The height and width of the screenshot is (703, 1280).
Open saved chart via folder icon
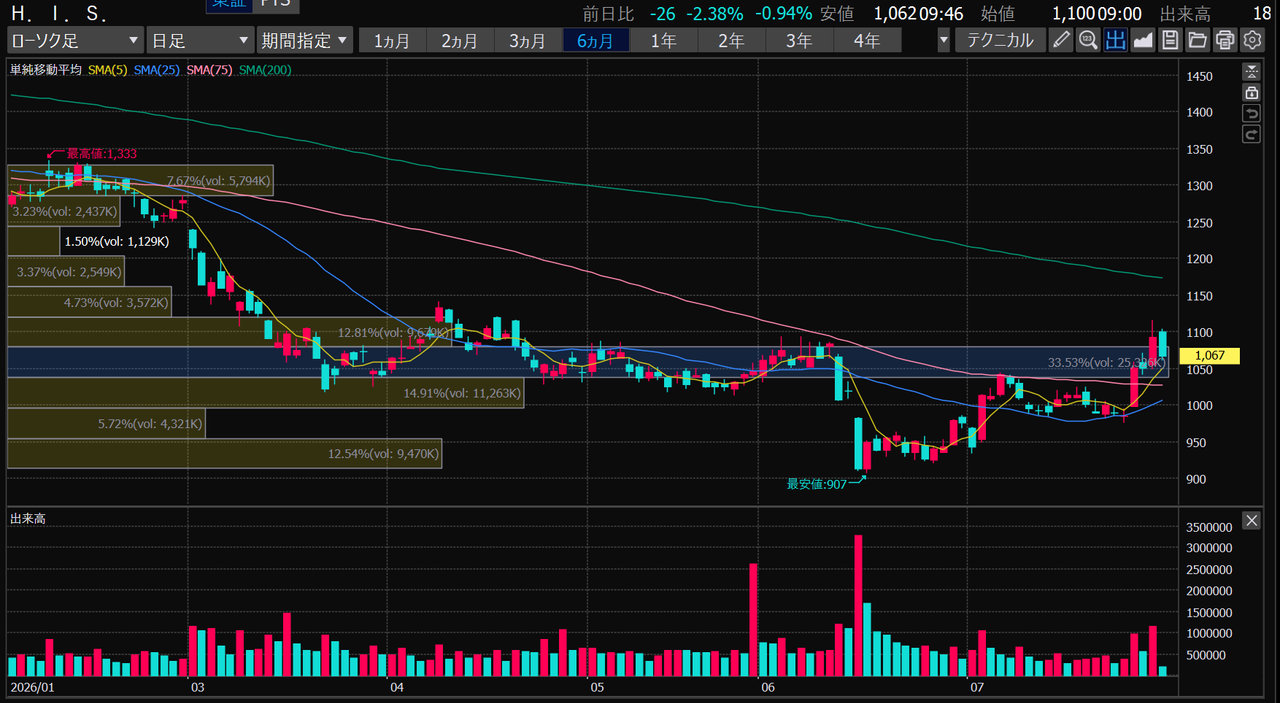1196,40
